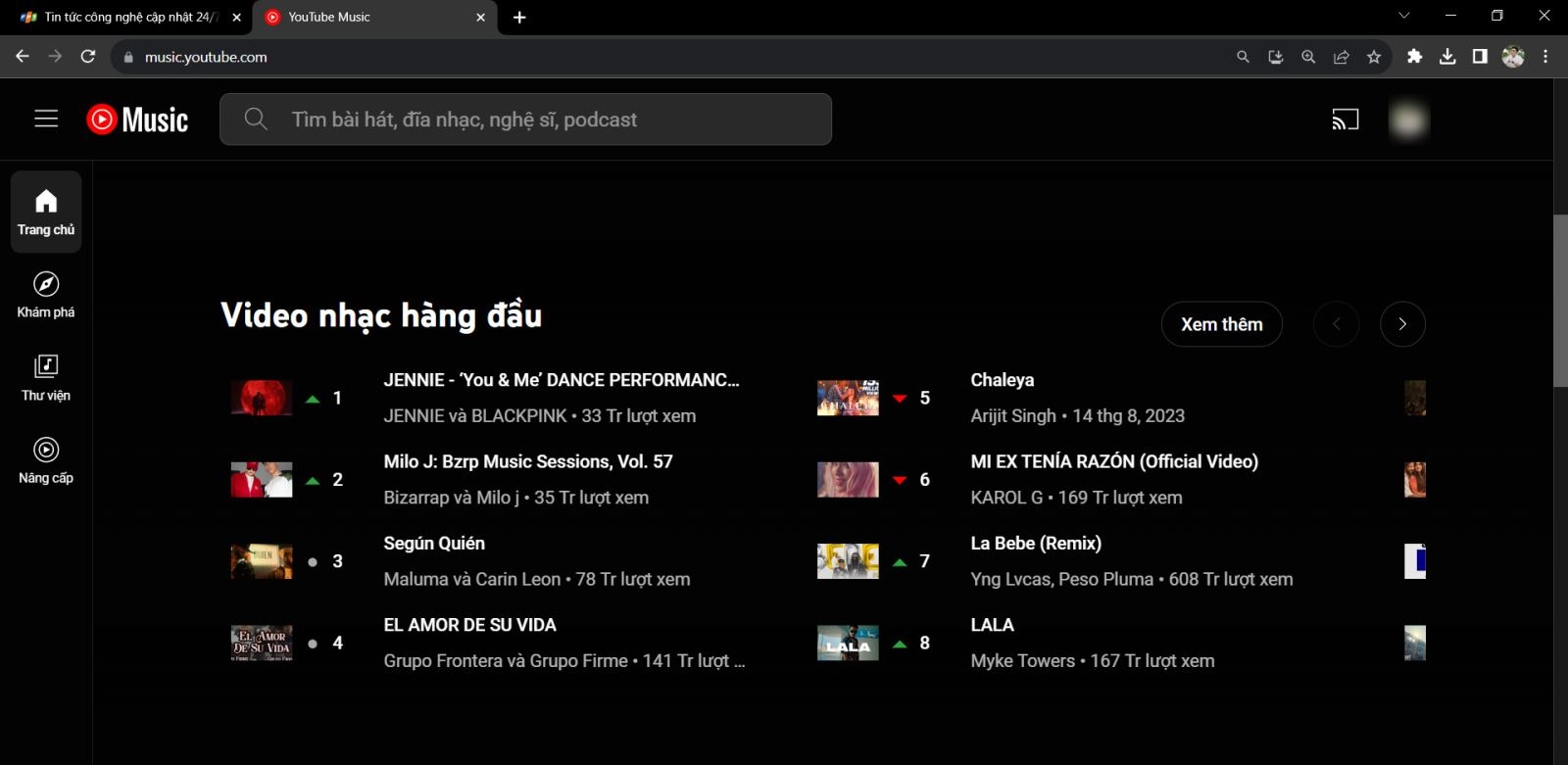The image size is (1568, 765).
Task: Open the JENNIE - 'You & Me' DANCE PERFORMANCE title
Action: (562, 380)
